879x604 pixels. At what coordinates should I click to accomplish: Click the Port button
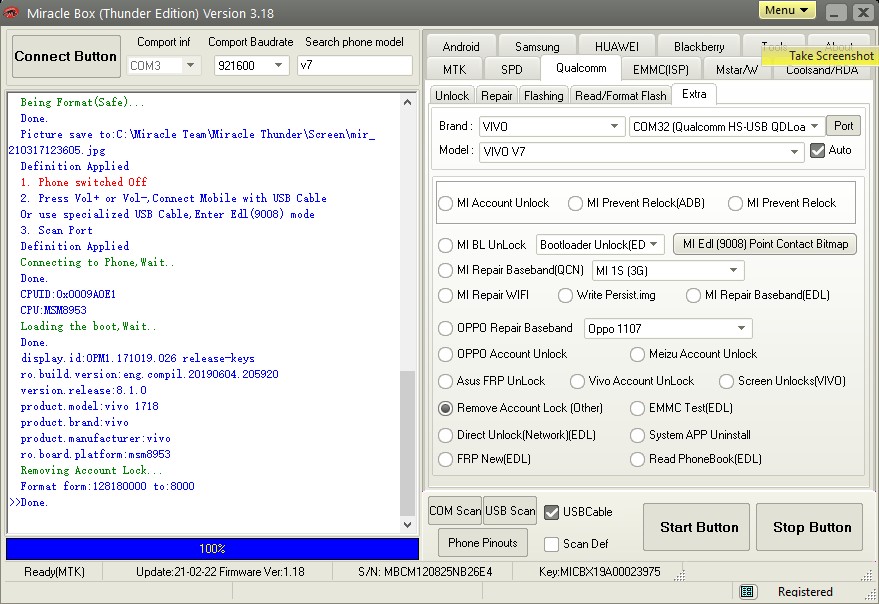[843, 126]
